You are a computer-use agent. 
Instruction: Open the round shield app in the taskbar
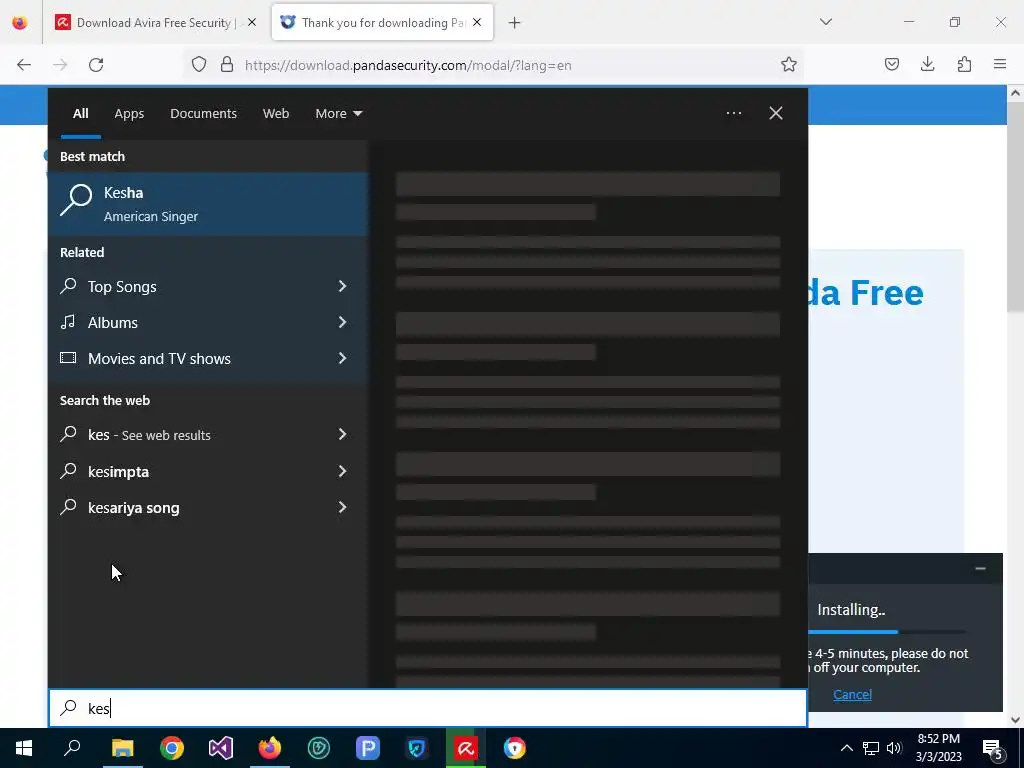[x=515, y=748]
